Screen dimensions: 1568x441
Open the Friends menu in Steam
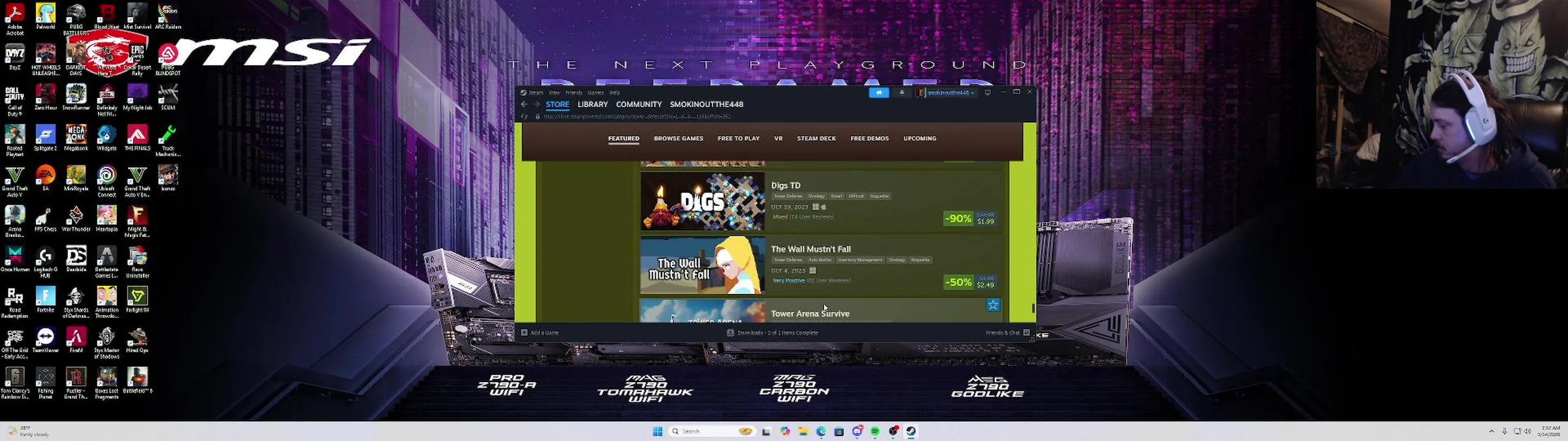(x=574, y=92)
